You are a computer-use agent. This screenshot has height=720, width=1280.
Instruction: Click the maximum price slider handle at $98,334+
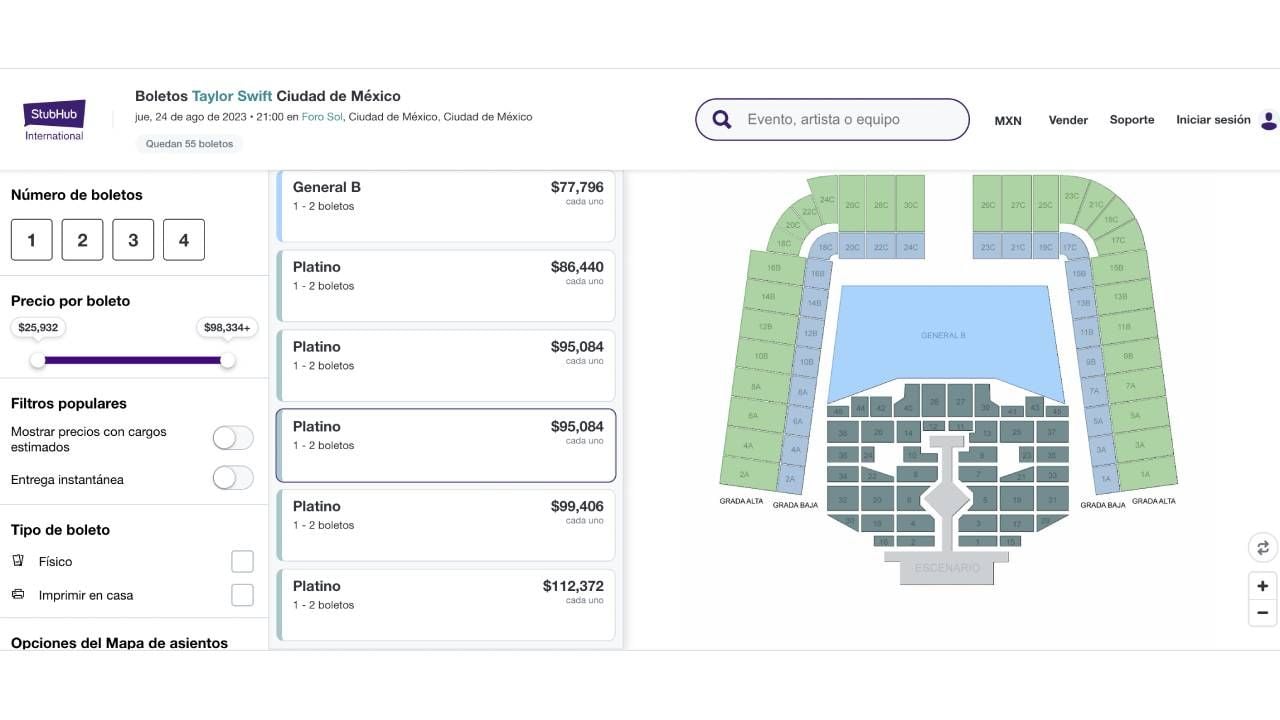pyautogui.click(x=228, y=359)
